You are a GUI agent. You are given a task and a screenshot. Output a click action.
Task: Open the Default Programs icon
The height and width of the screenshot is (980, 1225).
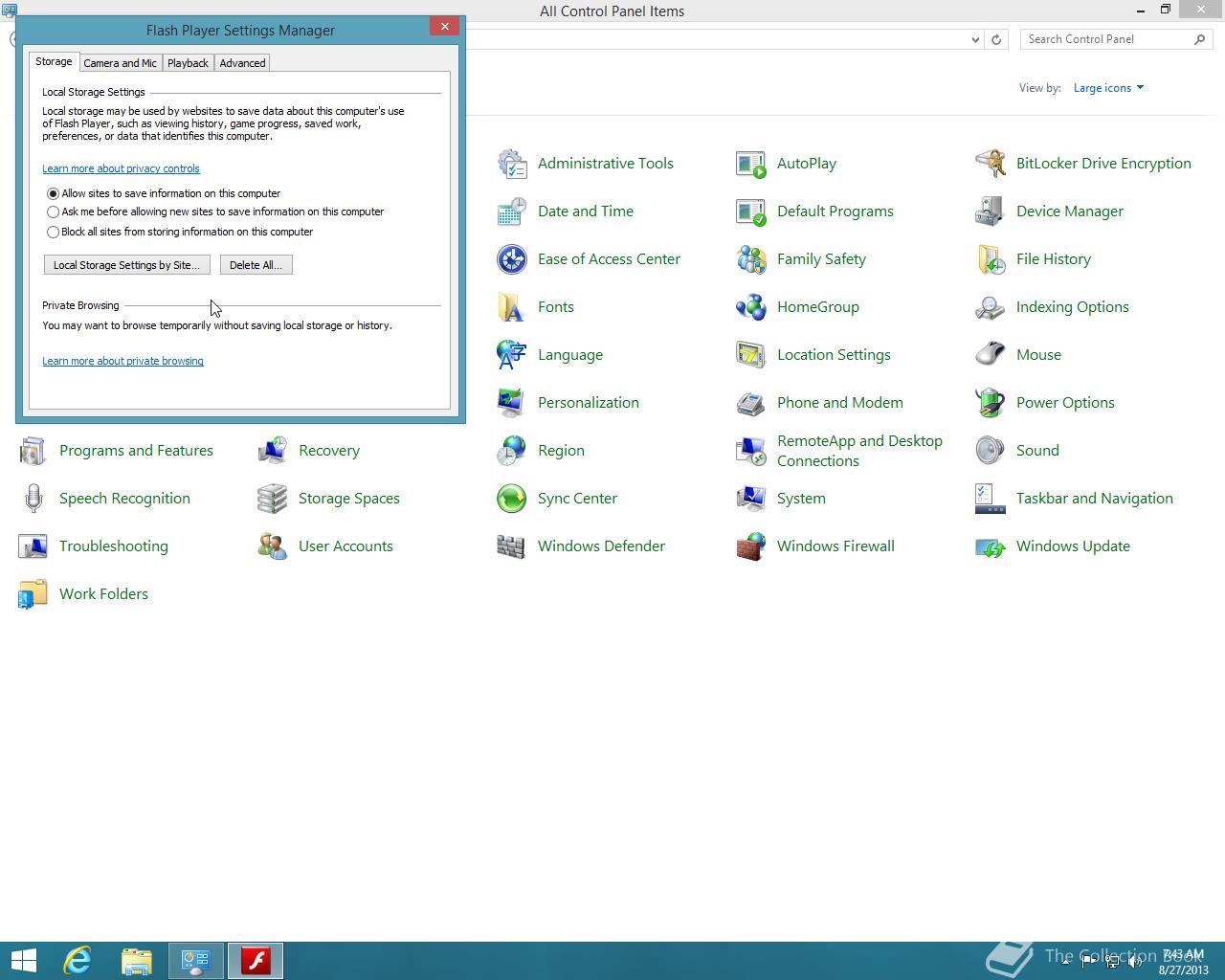751,212
